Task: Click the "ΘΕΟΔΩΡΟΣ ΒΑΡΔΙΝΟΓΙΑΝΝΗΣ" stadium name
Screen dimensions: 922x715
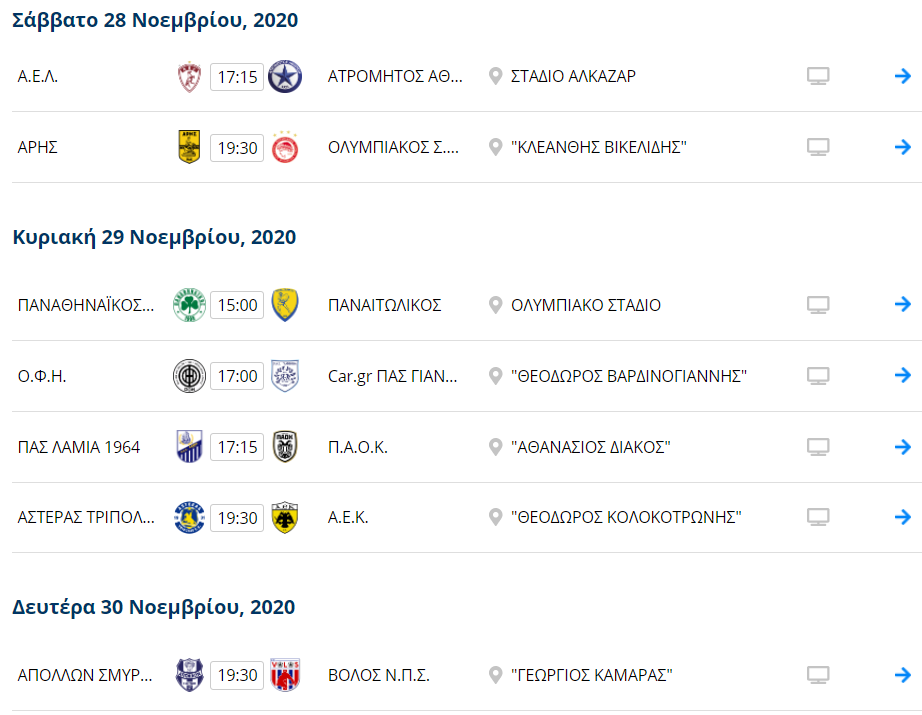Action: pos(629,376)
